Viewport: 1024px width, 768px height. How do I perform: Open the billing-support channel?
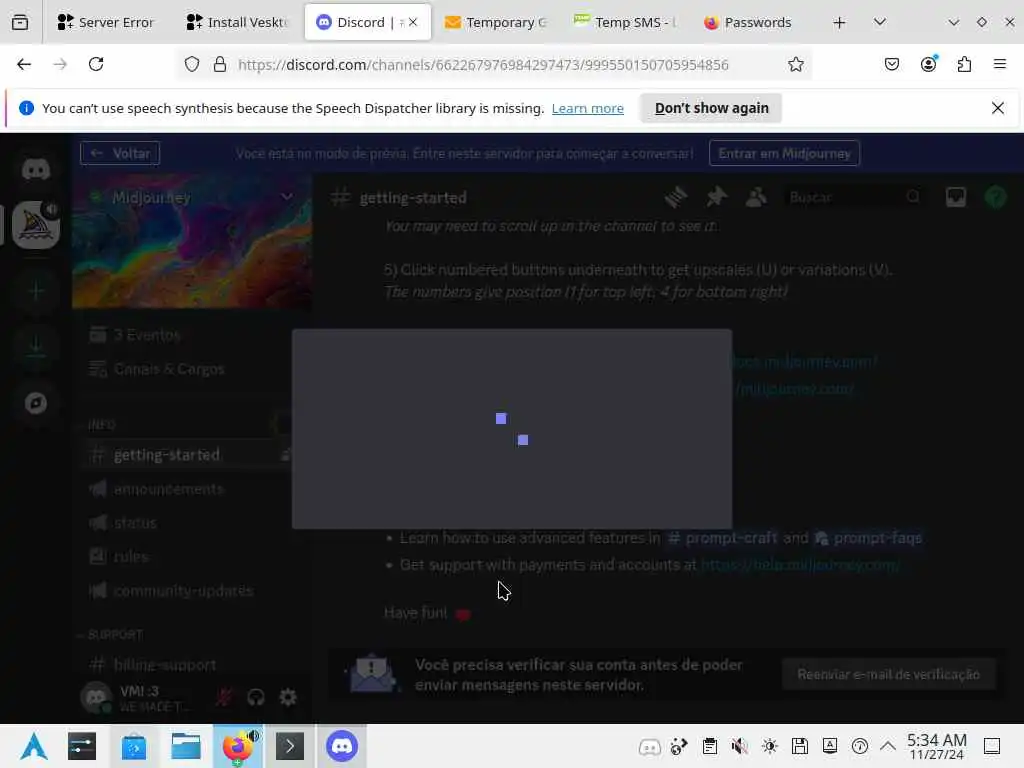click(188, 665)
